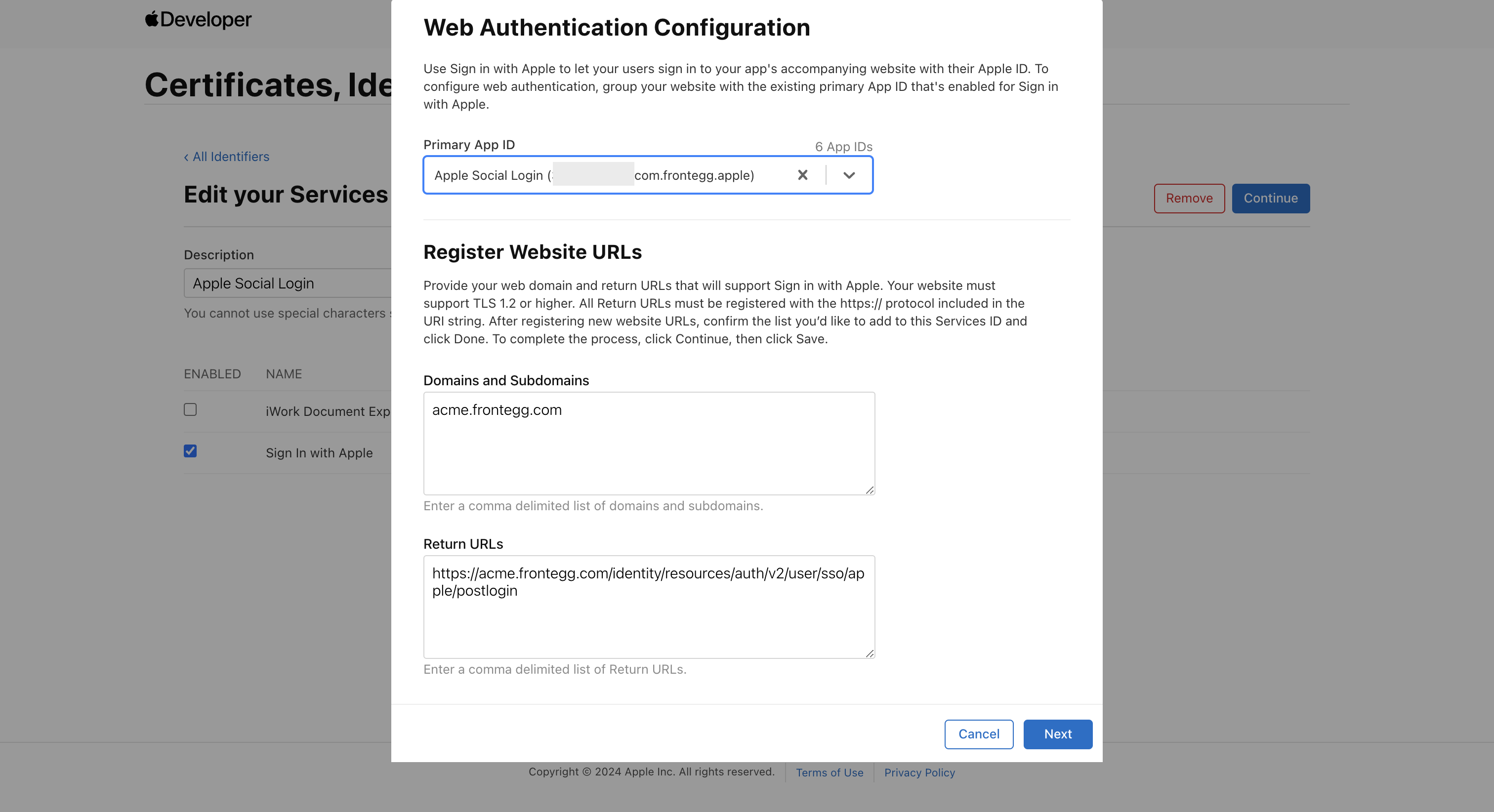The height and width of the screenshot is (812, 1494).
Task: Click the Continue button
Action: pyautogui.click(x=1270, y=199)
